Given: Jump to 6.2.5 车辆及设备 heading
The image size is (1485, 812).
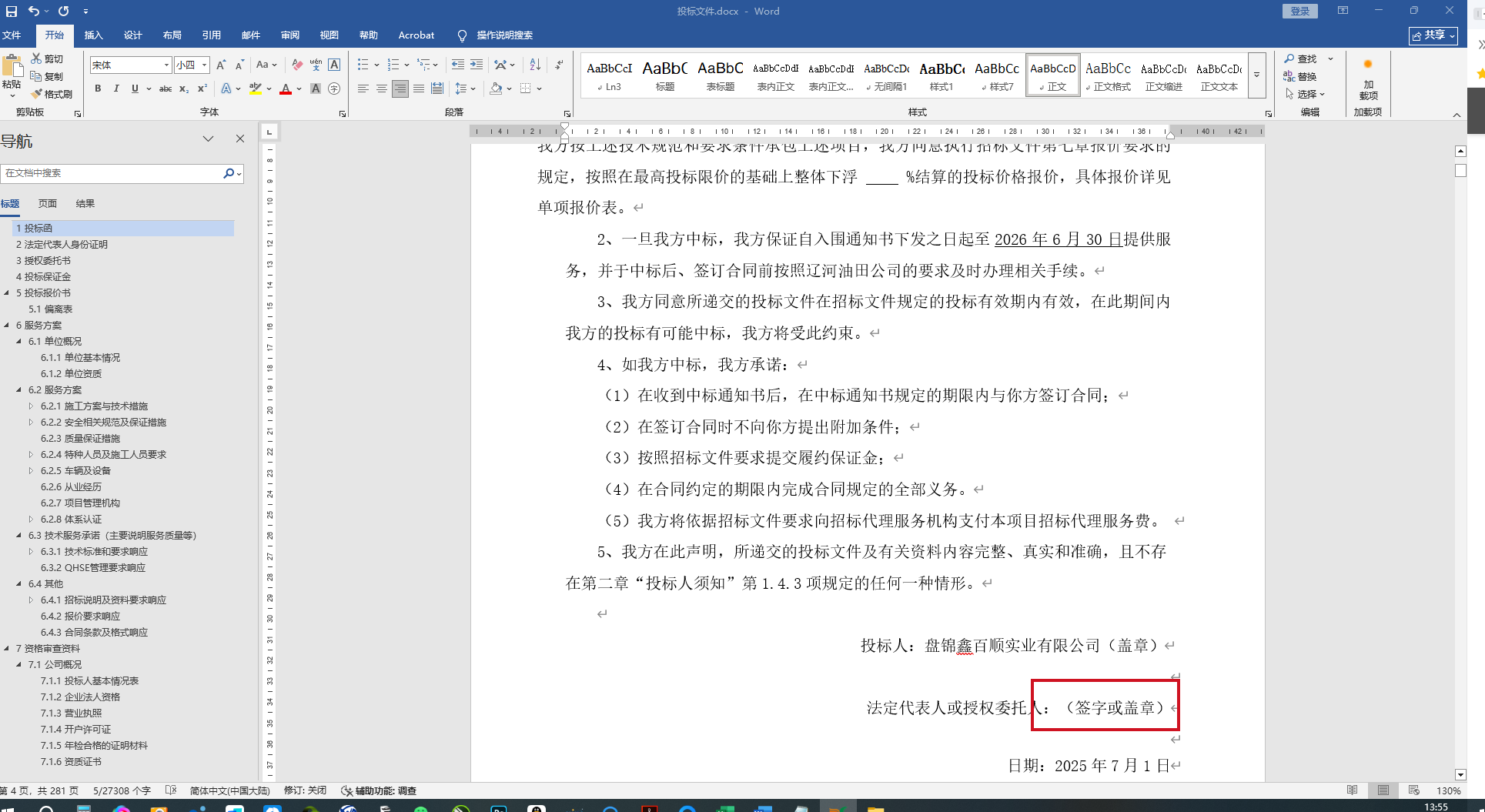Looking at the screenshot, I should tap(75, 471).
